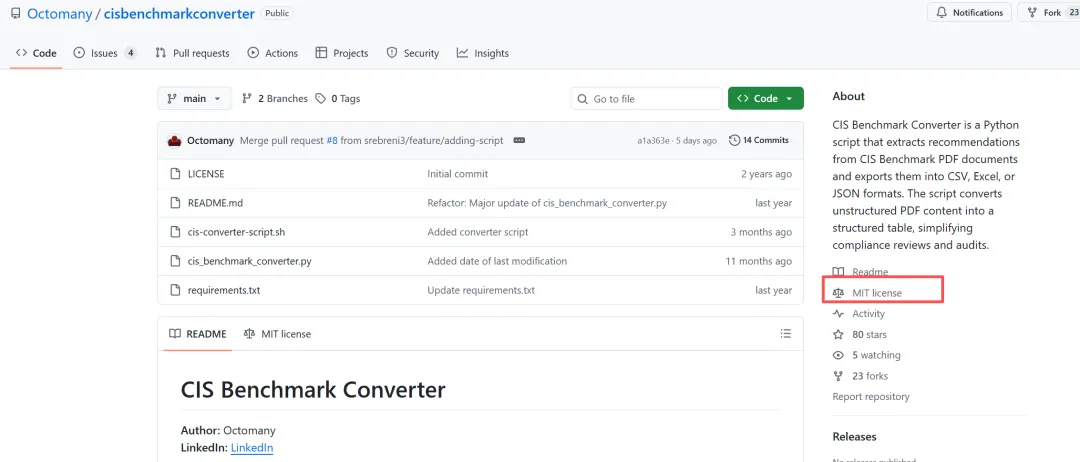Screen dimensions: 1080x462
Task: Click the repository icon beside Octomany
Action: (x=16, y=13)
